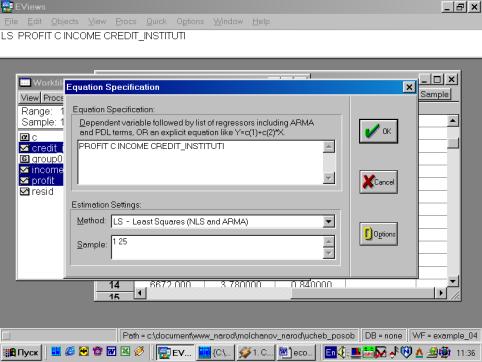Click the pencil quick launch icon

point(139,351)
